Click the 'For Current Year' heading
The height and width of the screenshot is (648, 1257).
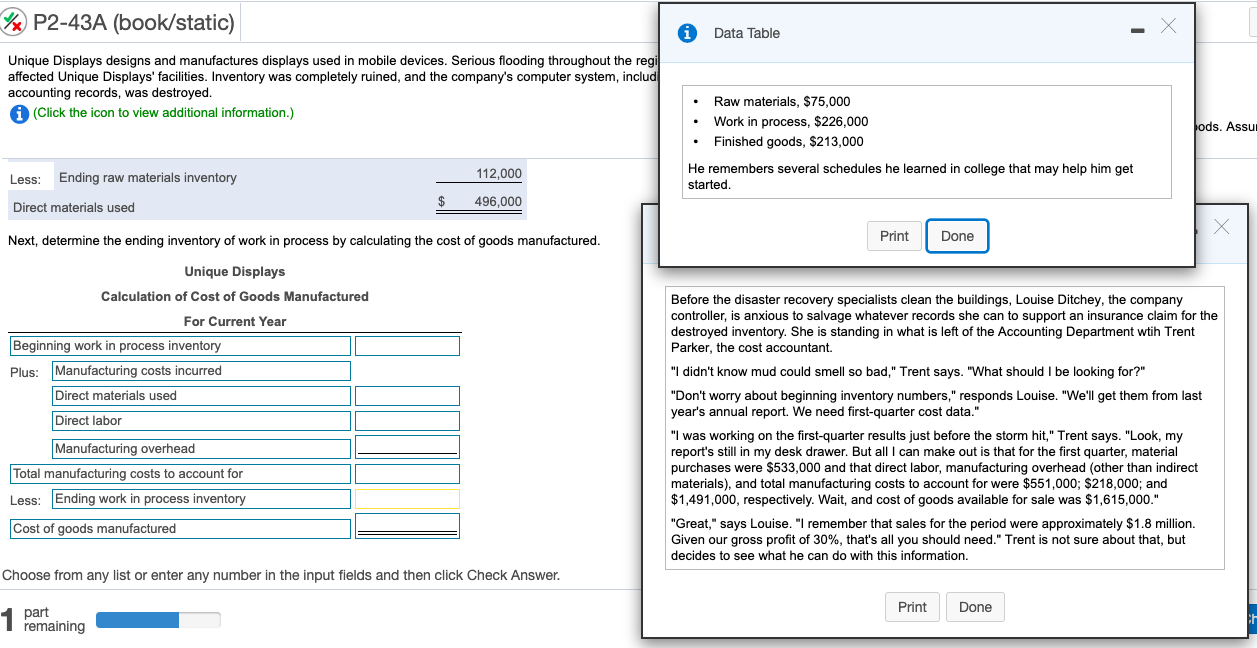click(x=235, y=322)
